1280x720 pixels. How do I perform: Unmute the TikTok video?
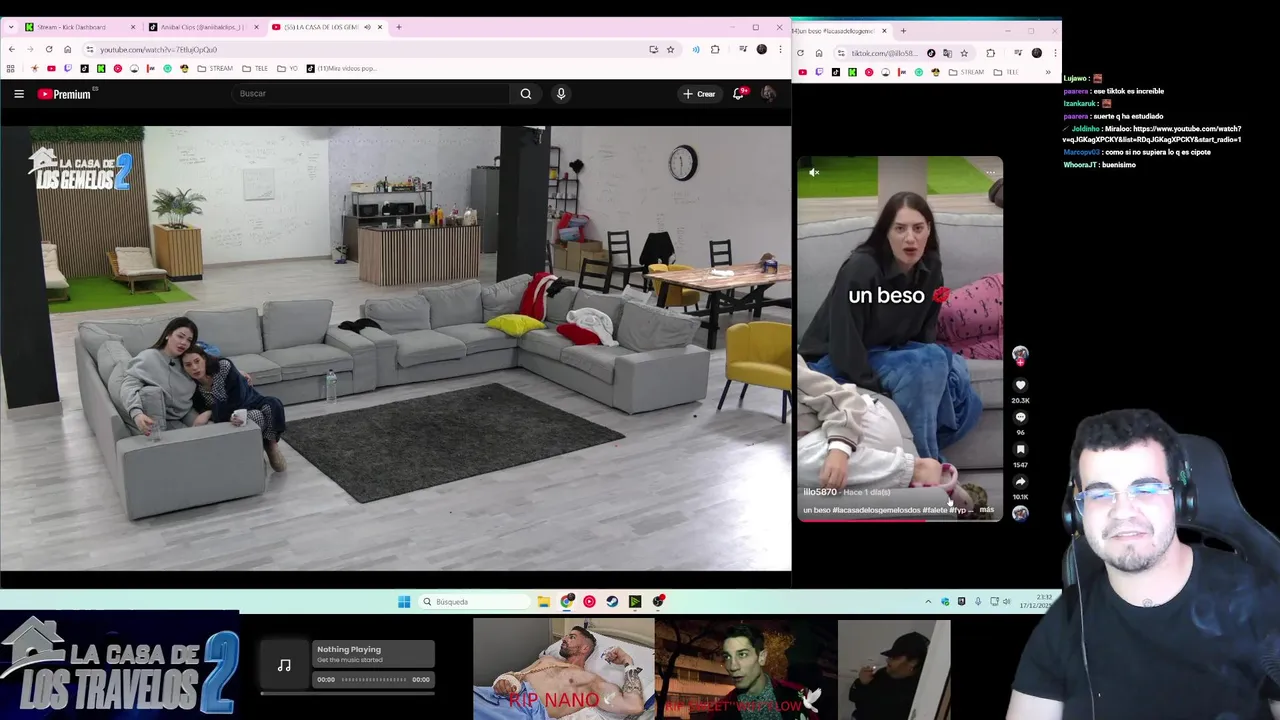pyautogui.click(x=814, y=173)
